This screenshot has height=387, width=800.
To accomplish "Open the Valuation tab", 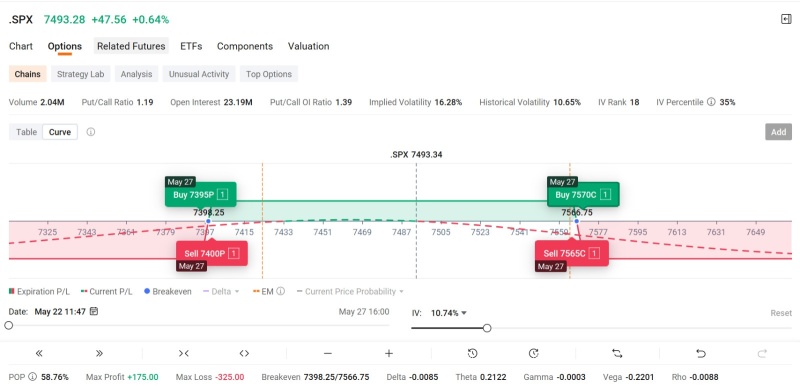I will [309, 46].
